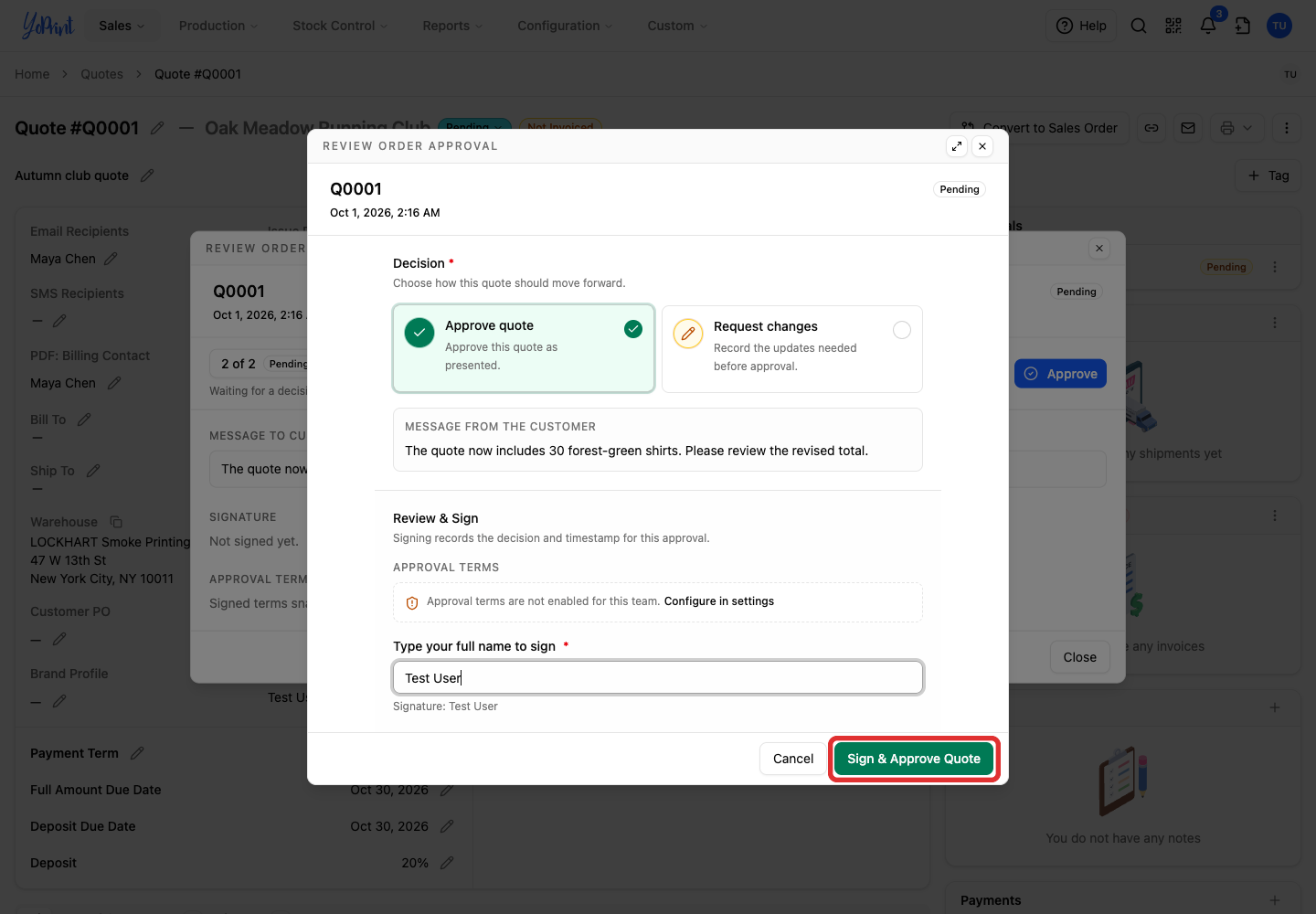
Task: Edit Ship To pencil icon
Action: pyautogui.click(x=93, y=471)
